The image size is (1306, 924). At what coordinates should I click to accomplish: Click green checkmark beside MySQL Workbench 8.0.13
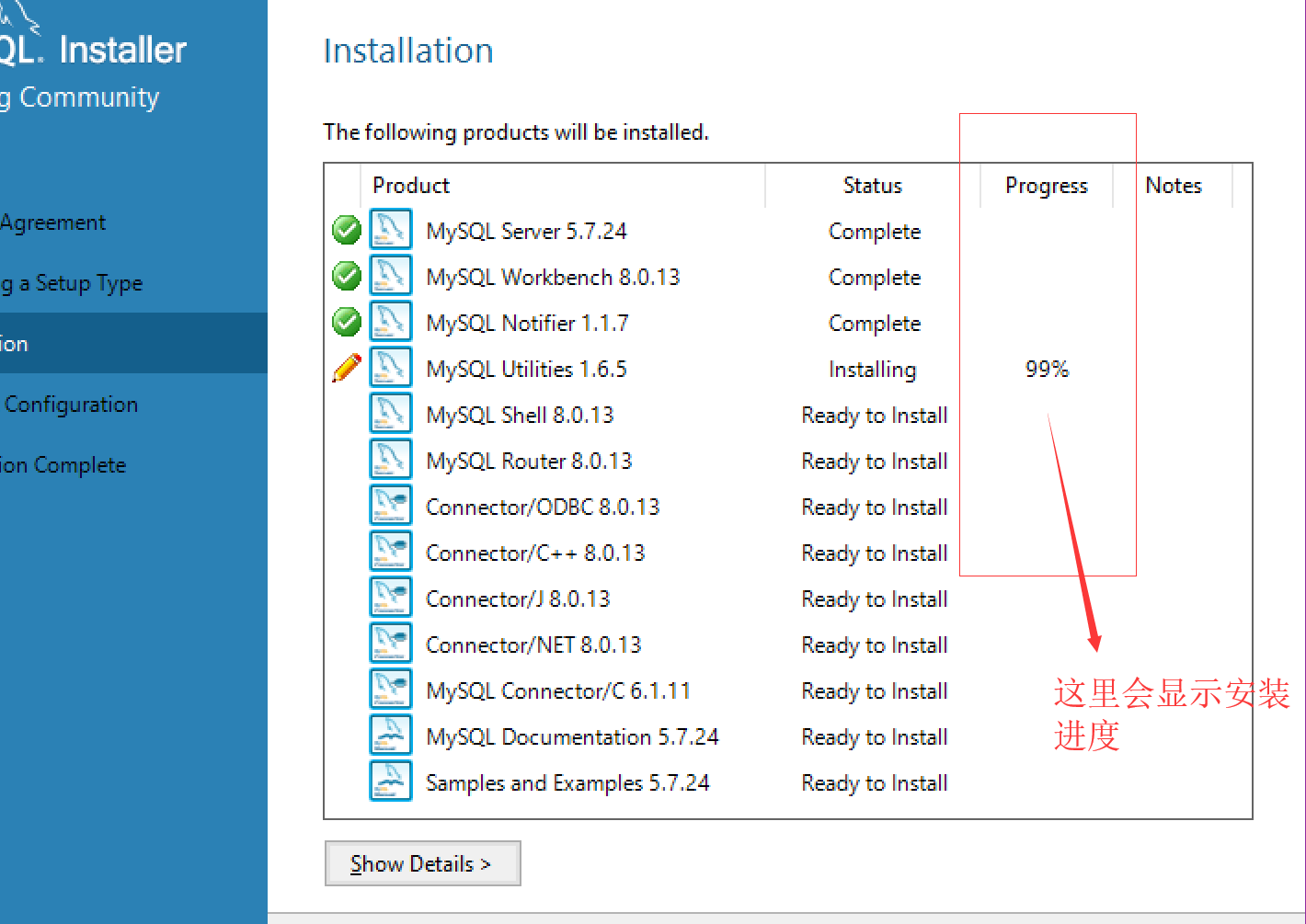pos(347,276)
